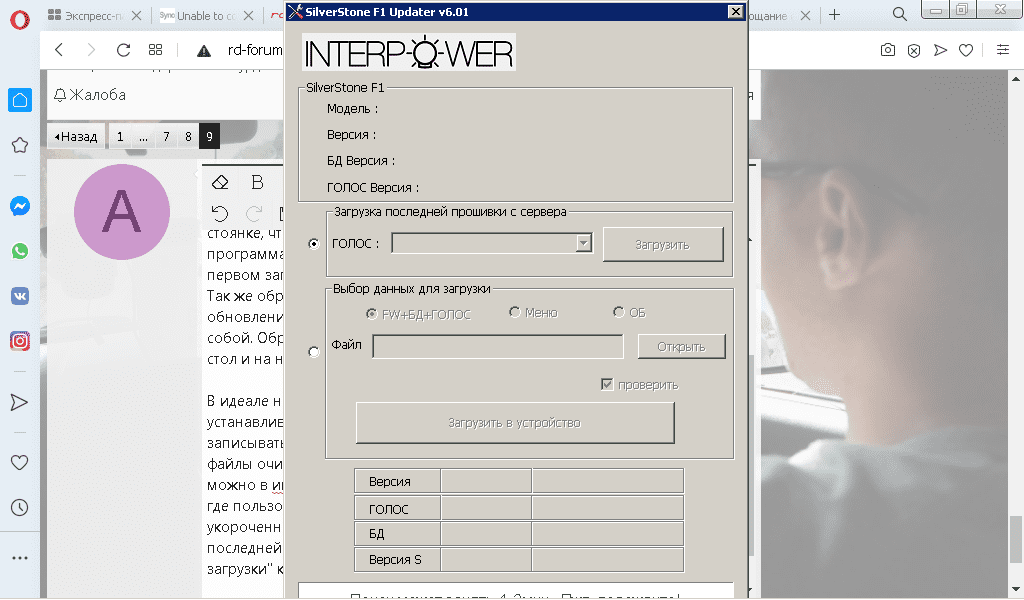Redo in the forum editor

253,213
